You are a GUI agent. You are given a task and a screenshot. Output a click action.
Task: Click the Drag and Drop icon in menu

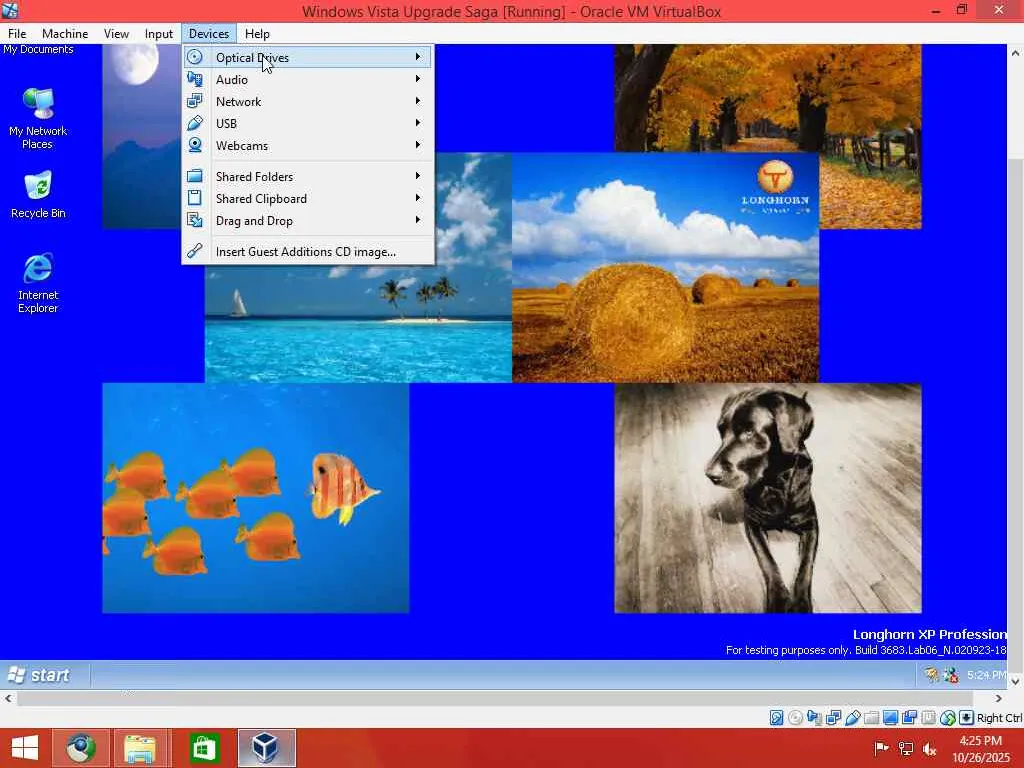[x=195, y=220]
